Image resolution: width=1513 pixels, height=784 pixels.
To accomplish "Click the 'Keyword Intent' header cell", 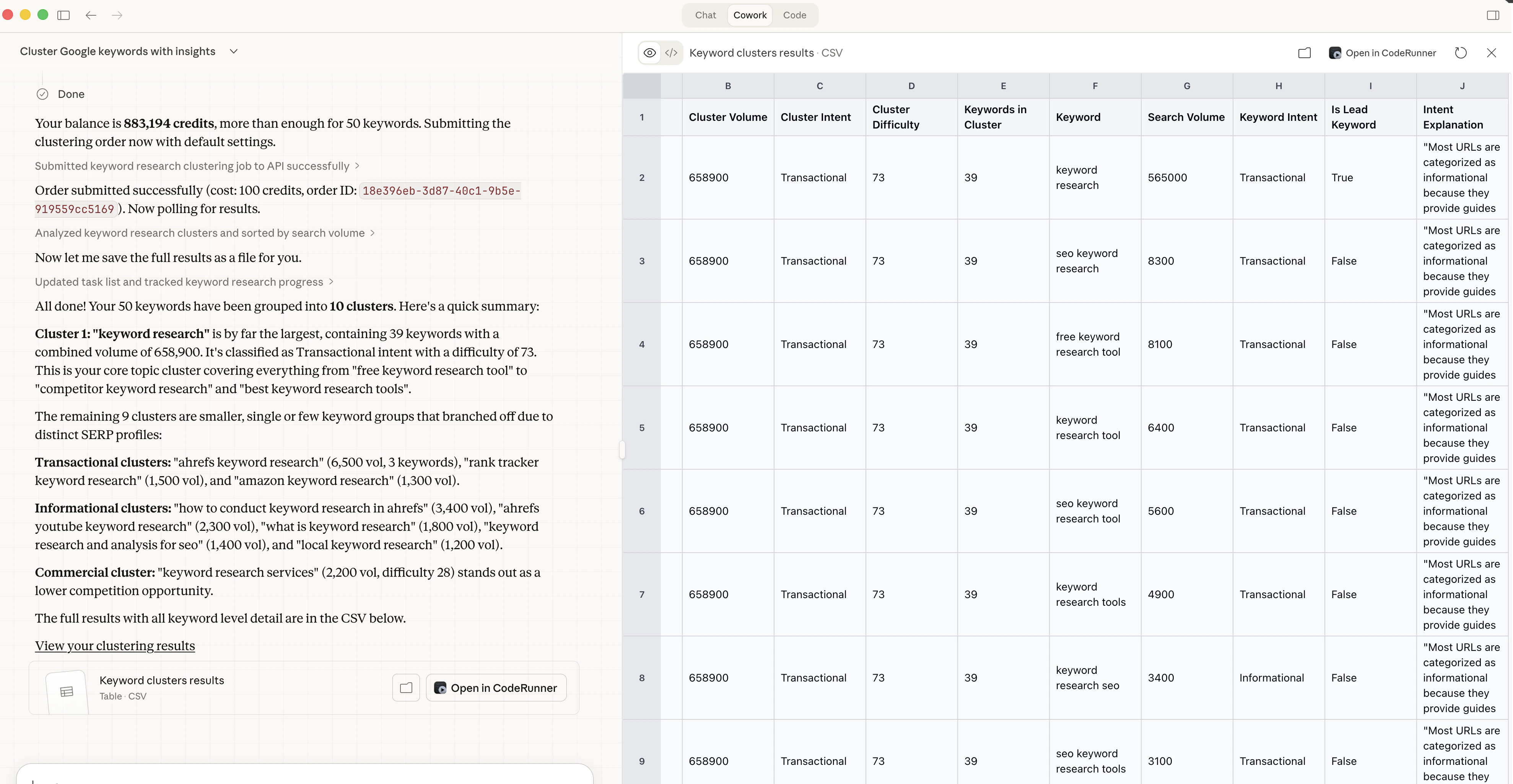I will [x=1278, y=117].
